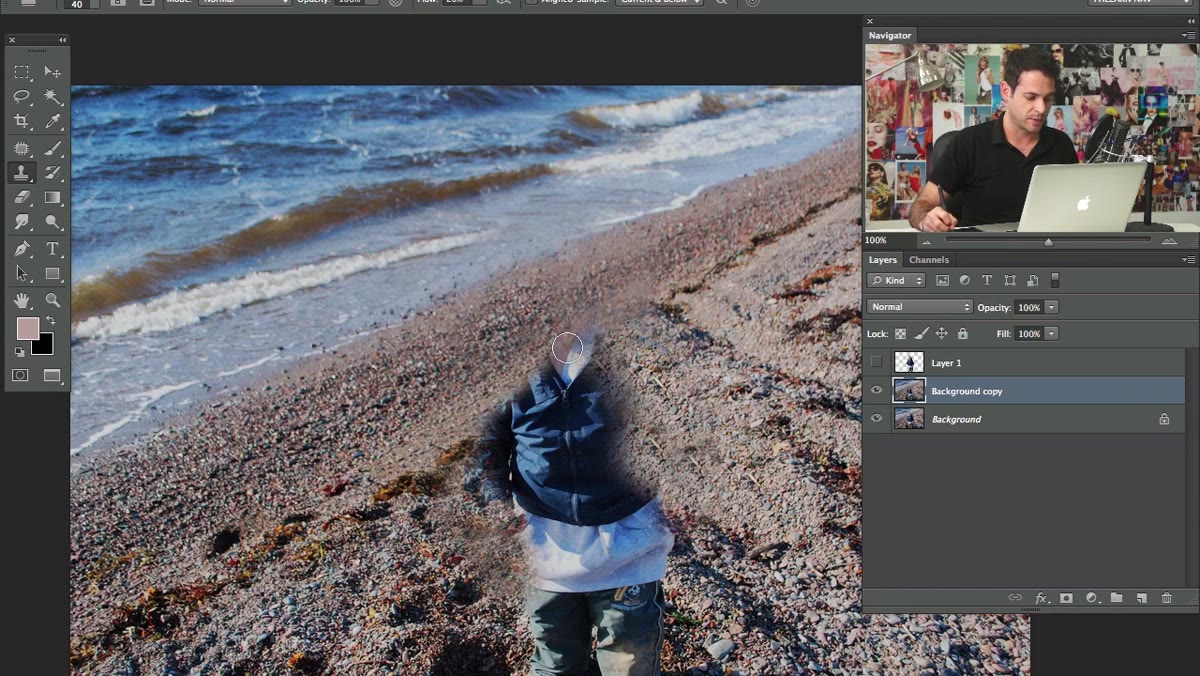Add a layer mask to Background copy

point(1066,598)
